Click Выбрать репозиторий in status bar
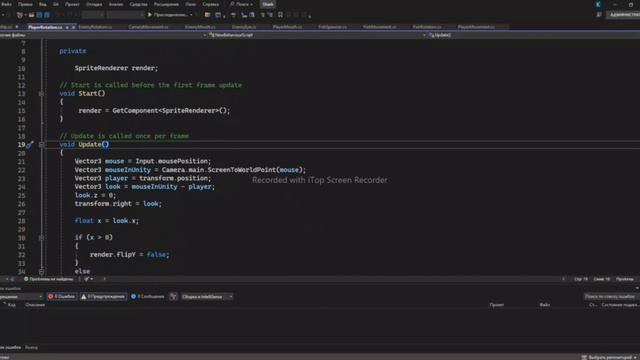 pyautogui.click(x=610, y=357)
